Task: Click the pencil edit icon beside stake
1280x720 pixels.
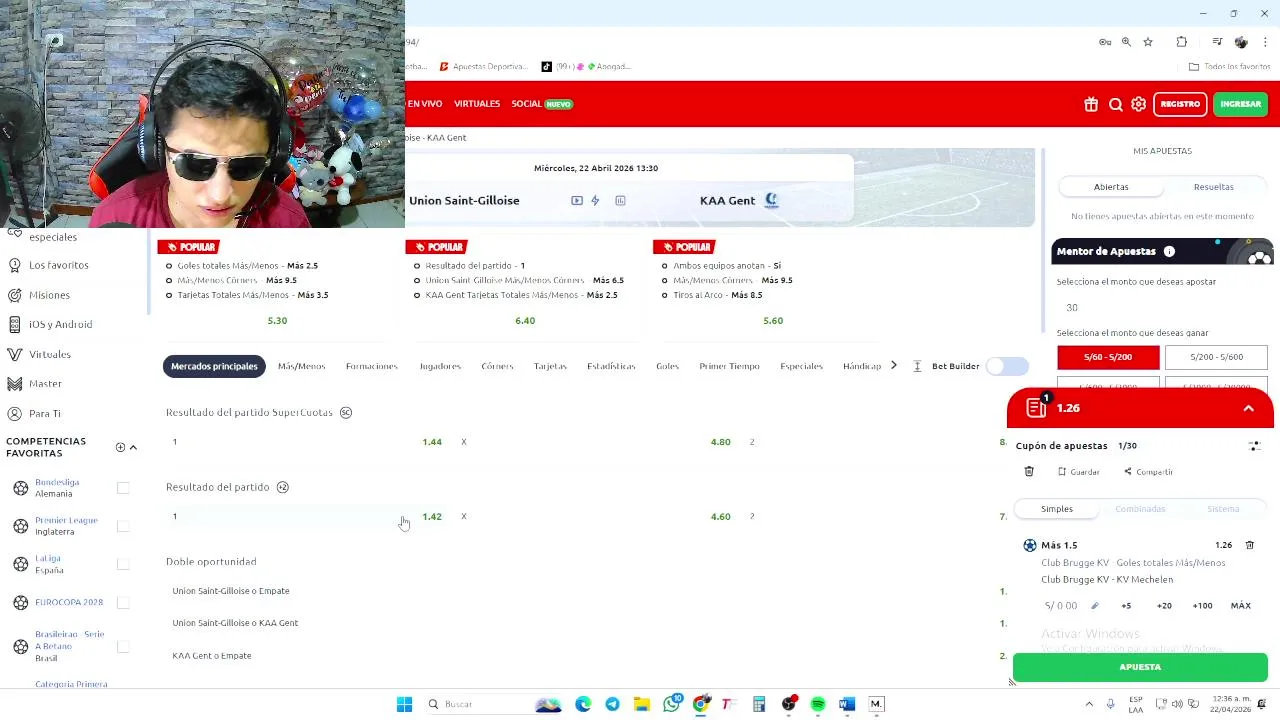Action: [x=1095, y=606]
